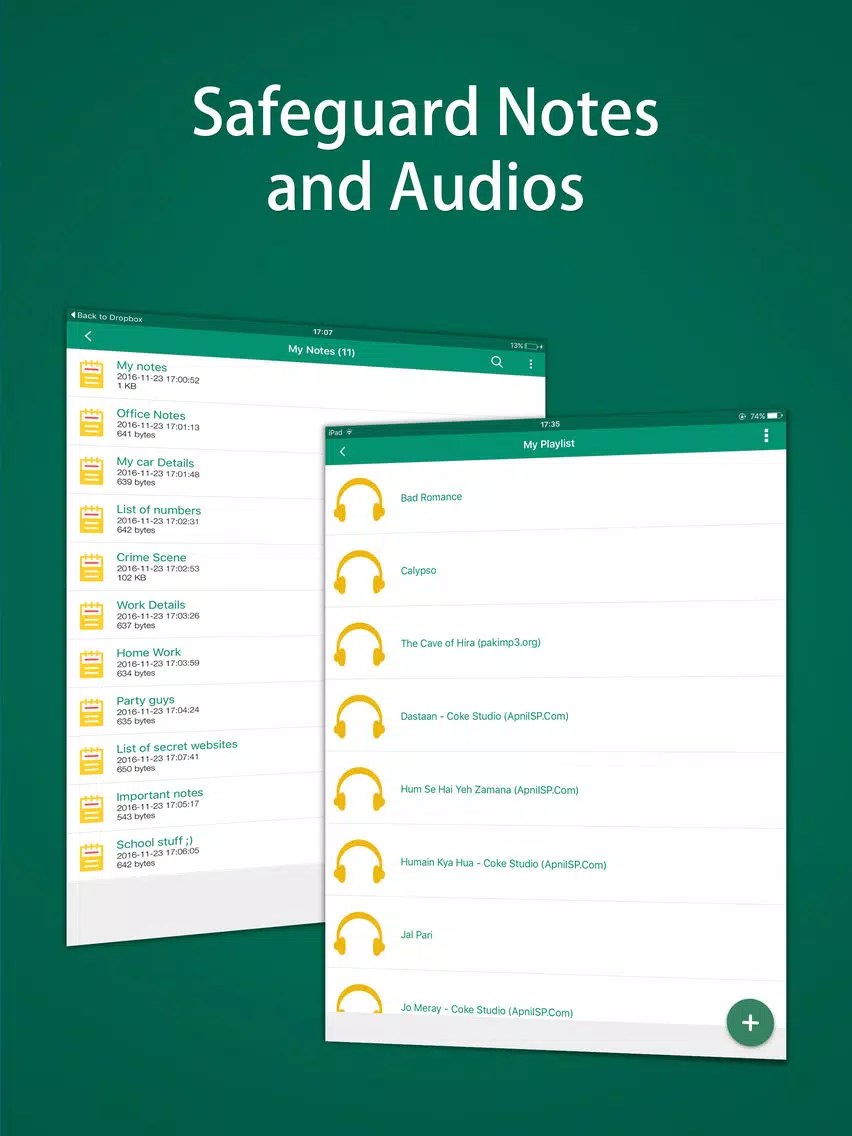Tap the 'My Notes (11)' header title
This screenshot has width=852, height=1136.
[x=322, y=351]
